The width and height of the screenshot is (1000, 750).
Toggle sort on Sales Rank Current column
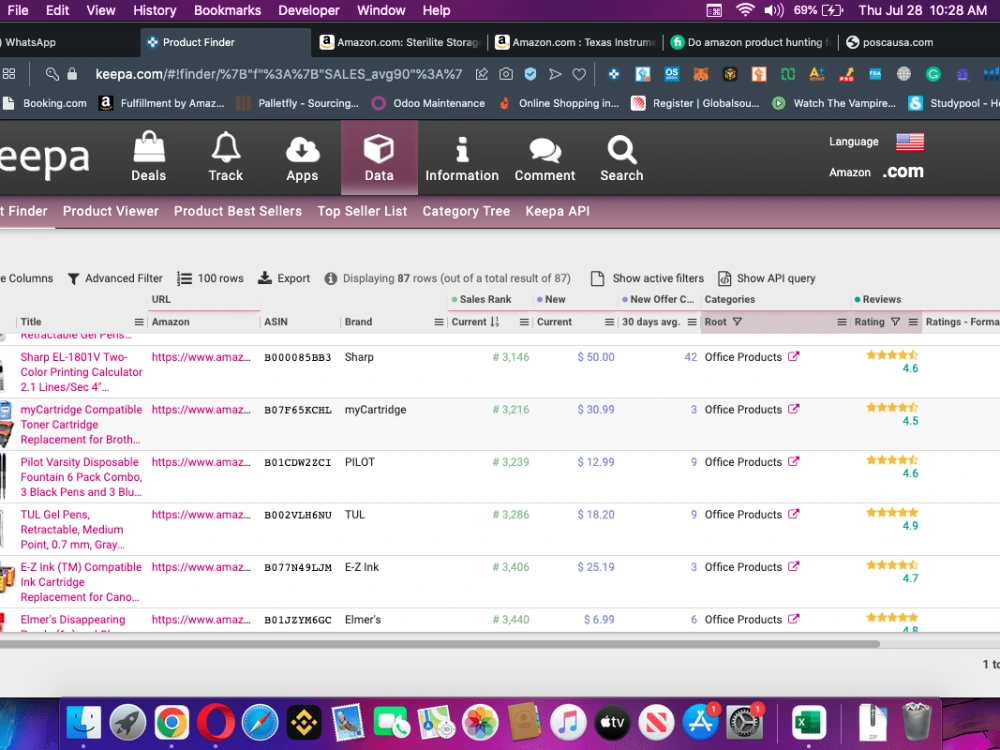(x=494, y=322)
